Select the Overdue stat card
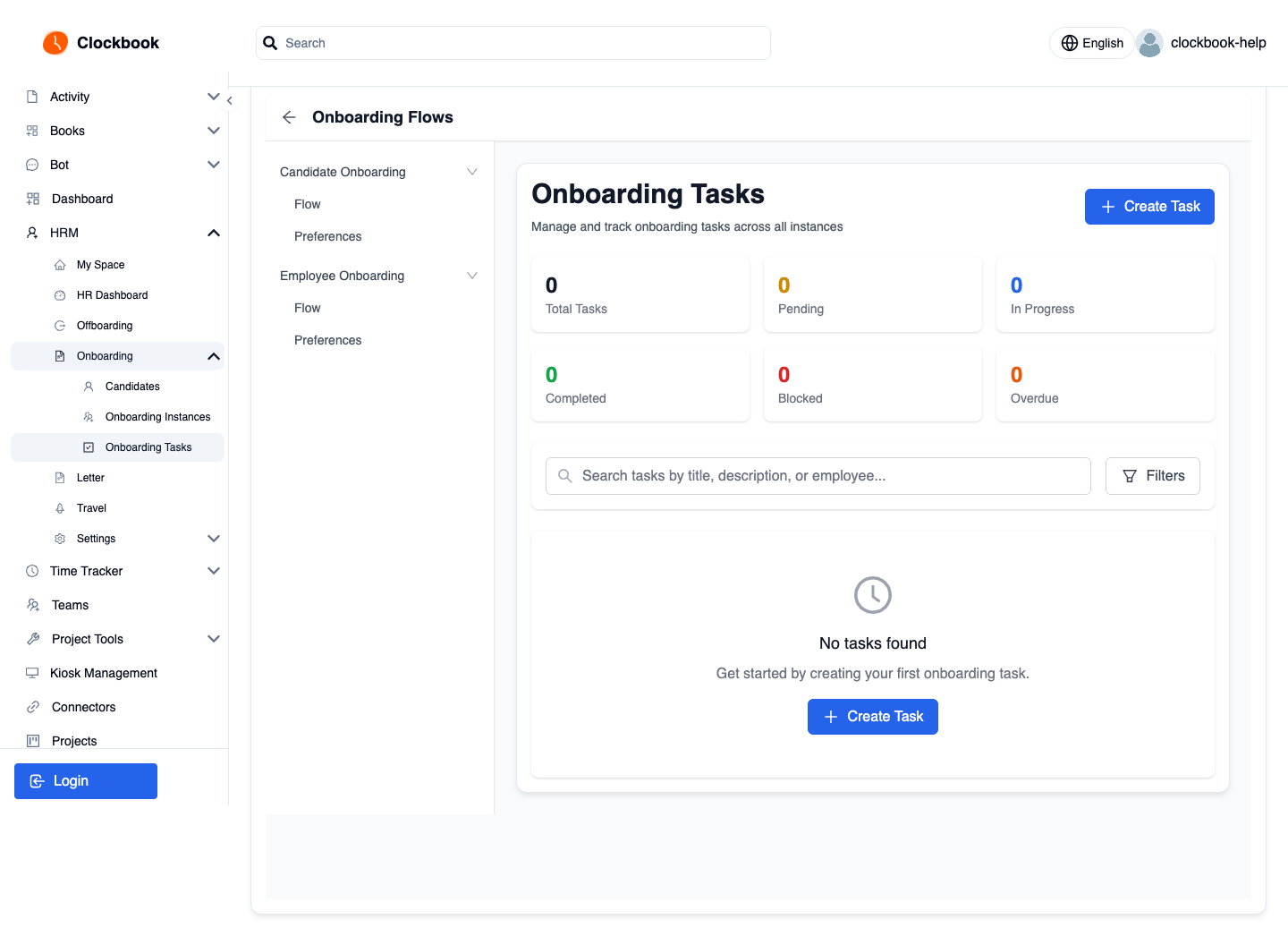 pyautogui.click(x=1106, y=384)
